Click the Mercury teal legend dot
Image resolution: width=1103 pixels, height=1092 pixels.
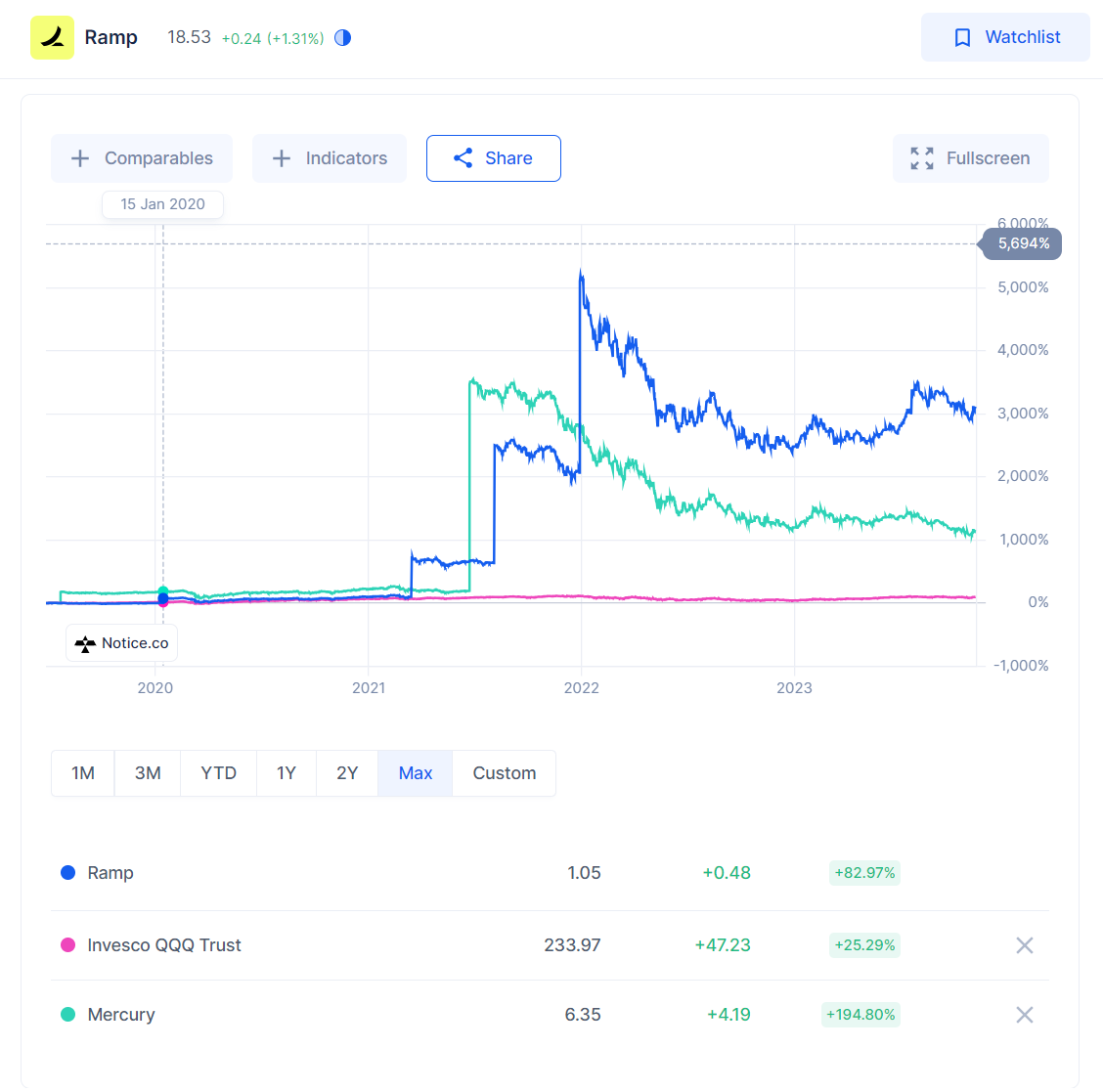click(68, 1014)
